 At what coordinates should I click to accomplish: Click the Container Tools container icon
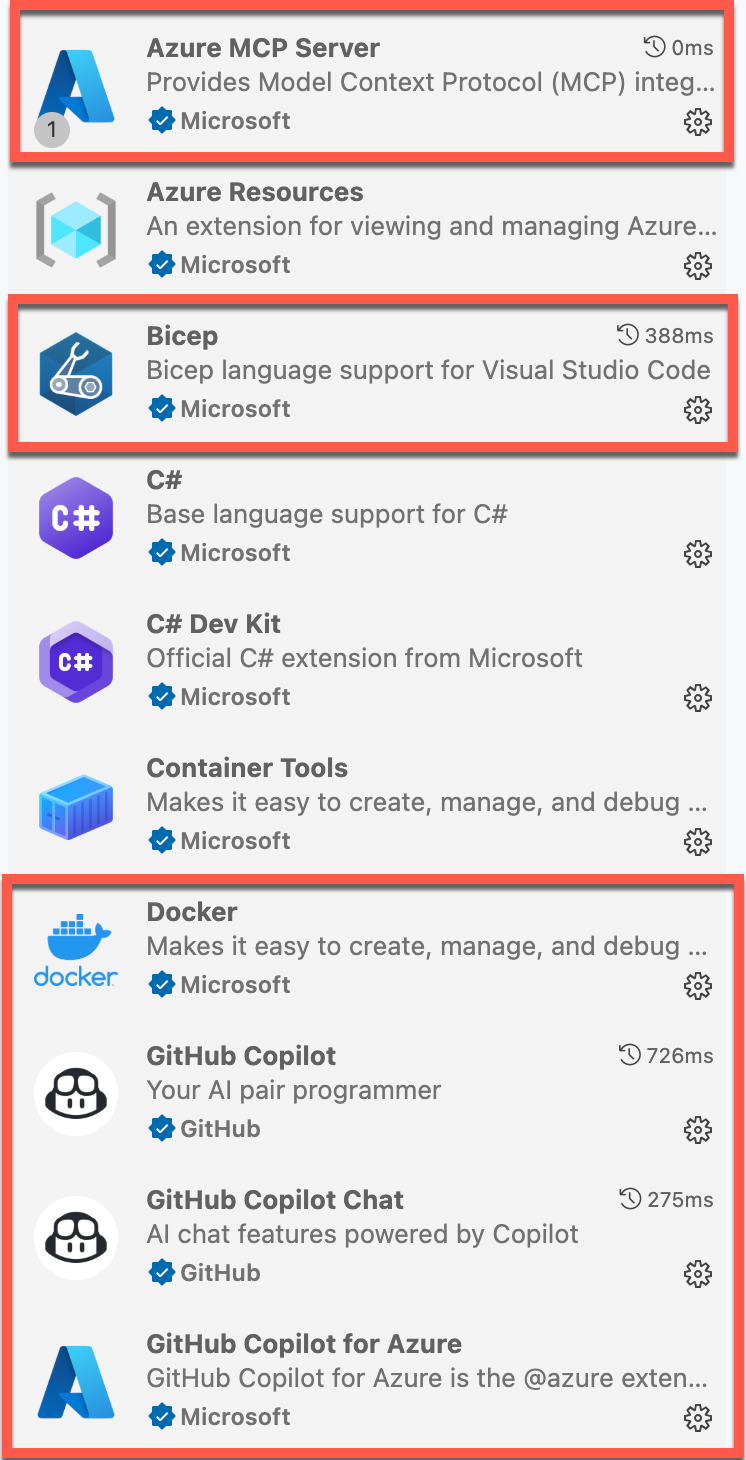[75, 806]
